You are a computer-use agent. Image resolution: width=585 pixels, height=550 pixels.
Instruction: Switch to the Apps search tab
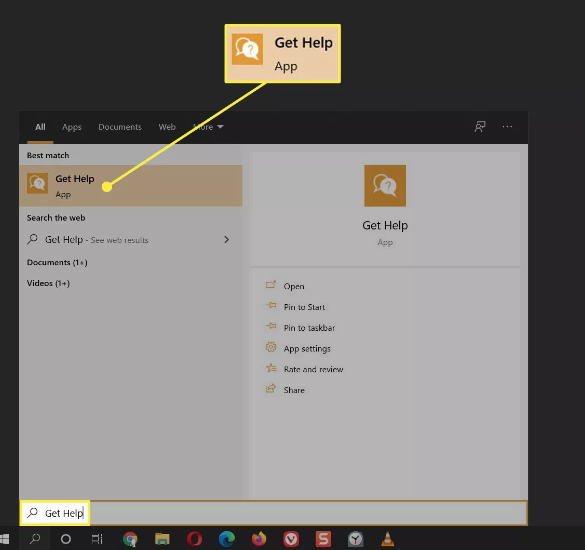coord(72,127)
